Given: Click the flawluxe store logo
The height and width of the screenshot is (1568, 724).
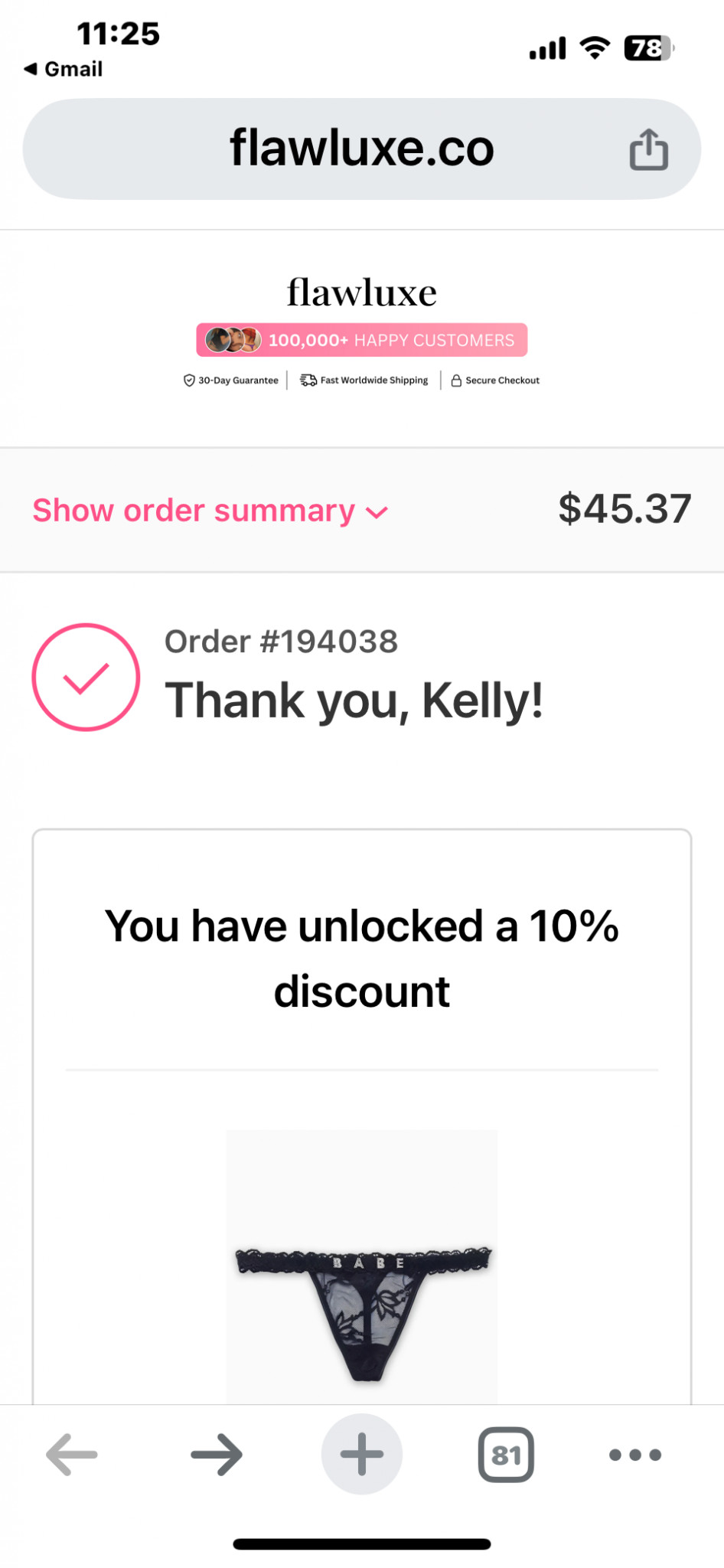Looking at the screenshot, I should pyautogui.click(x=362, y=292).
